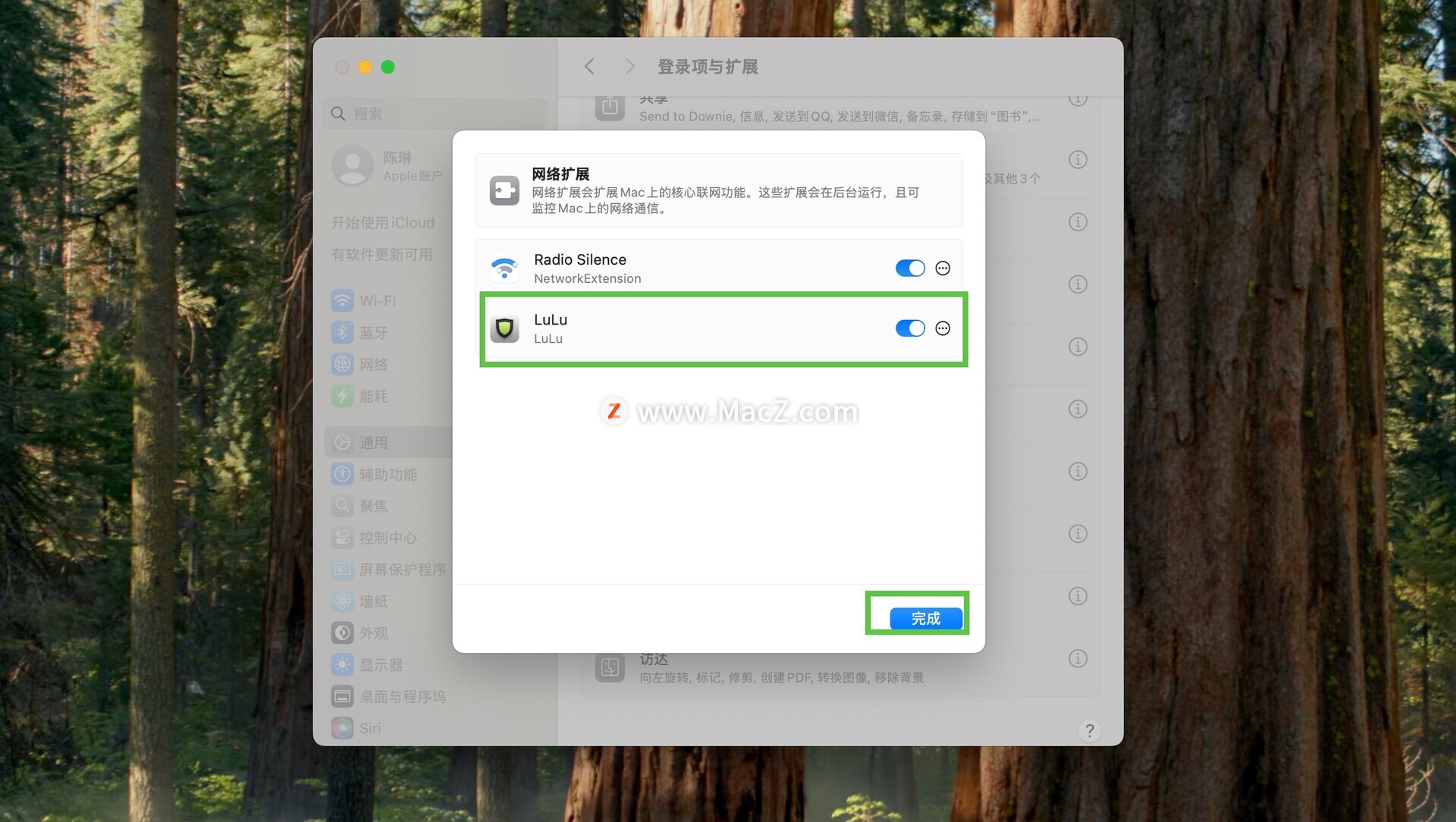Click the help question mark button

coord(1090,730)
